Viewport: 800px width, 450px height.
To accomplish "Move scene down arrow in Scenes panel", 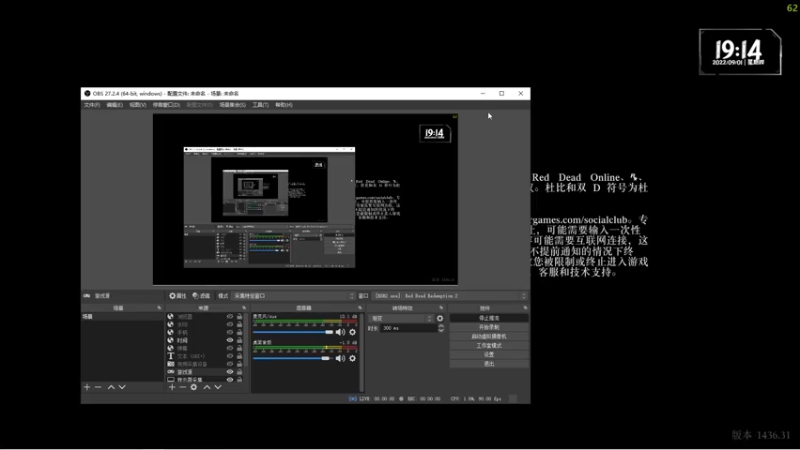I will click(122, 387).
